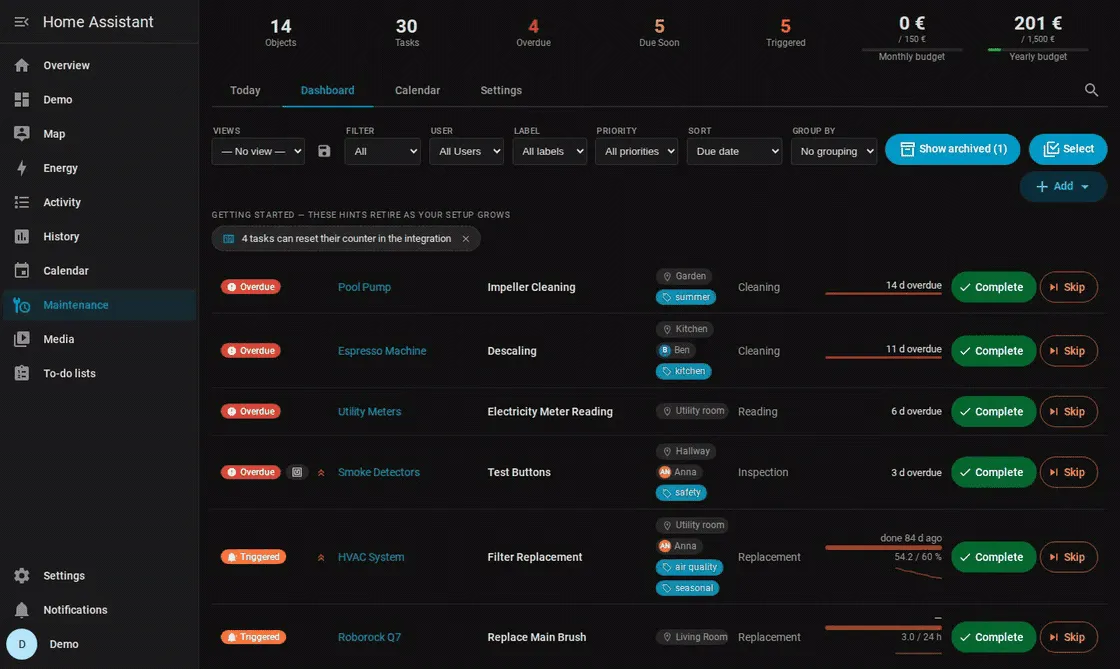Skip the Descaling task
Screen dimensions: 1120x669
(1069, 351)
